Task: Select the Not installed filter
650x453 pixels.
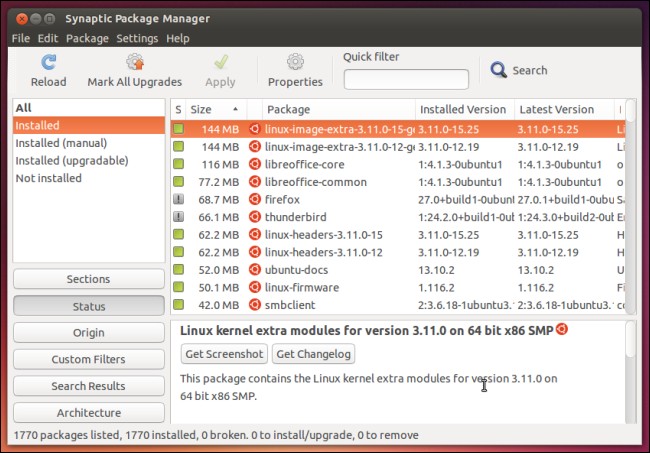Action: (89, 178)
